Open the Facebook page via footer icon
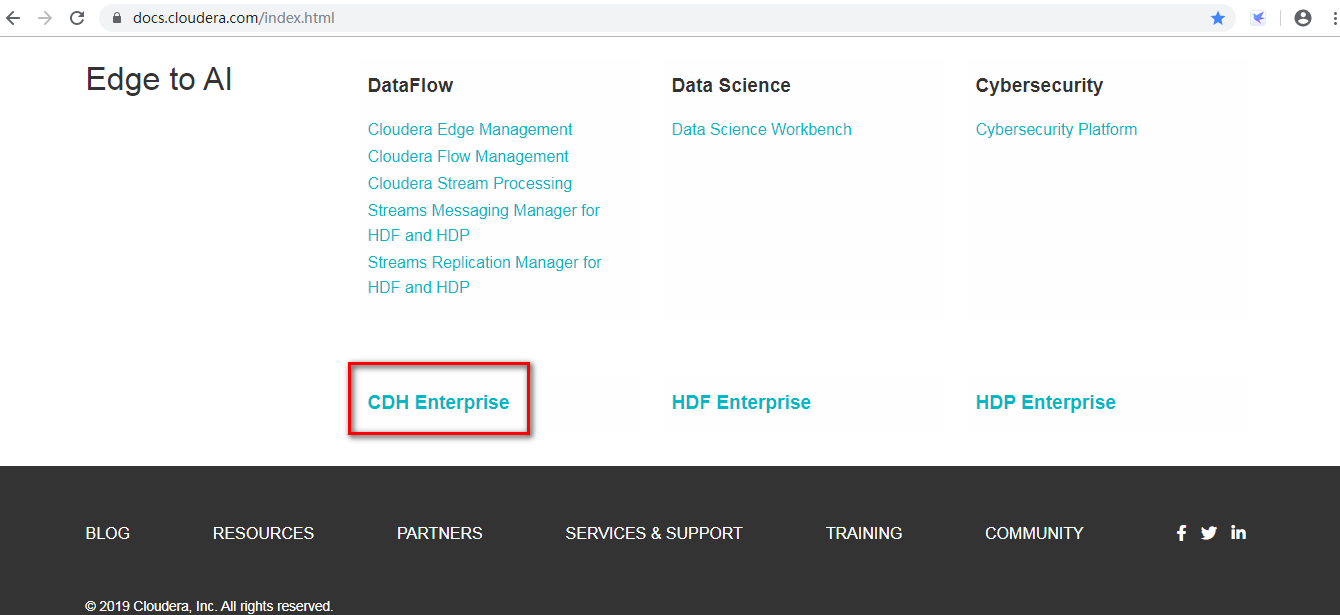Viewport: 1340px width, 615px height. (x=1181, y=532)
